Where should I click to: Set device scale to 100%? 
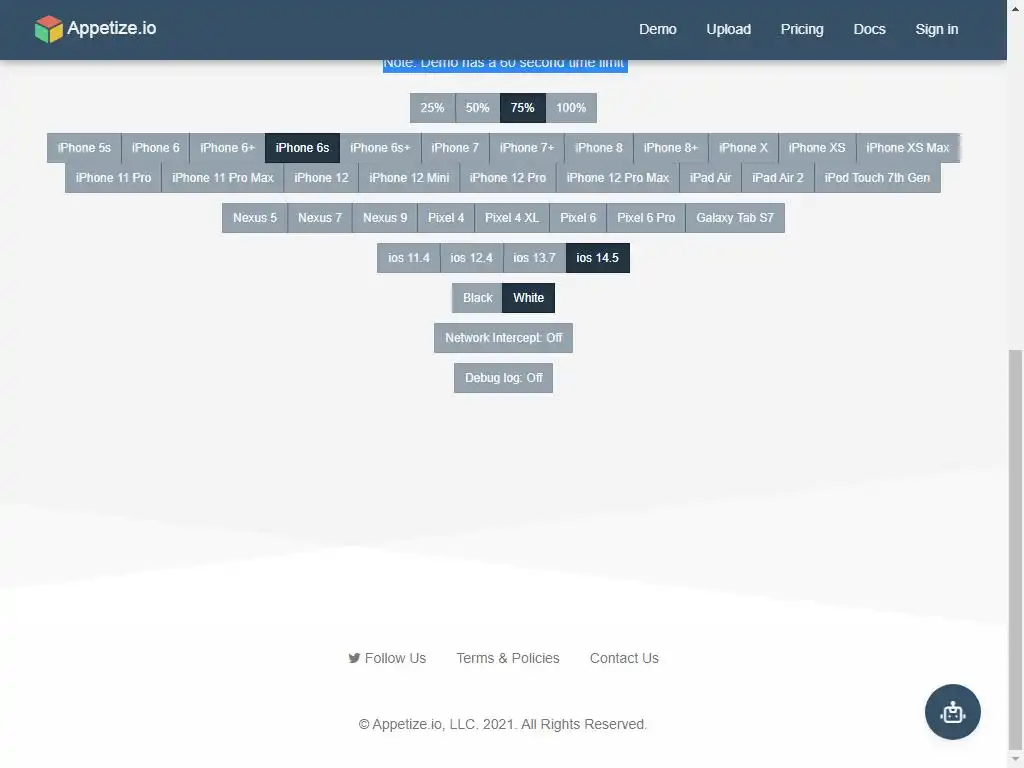(x=571, y=108)
